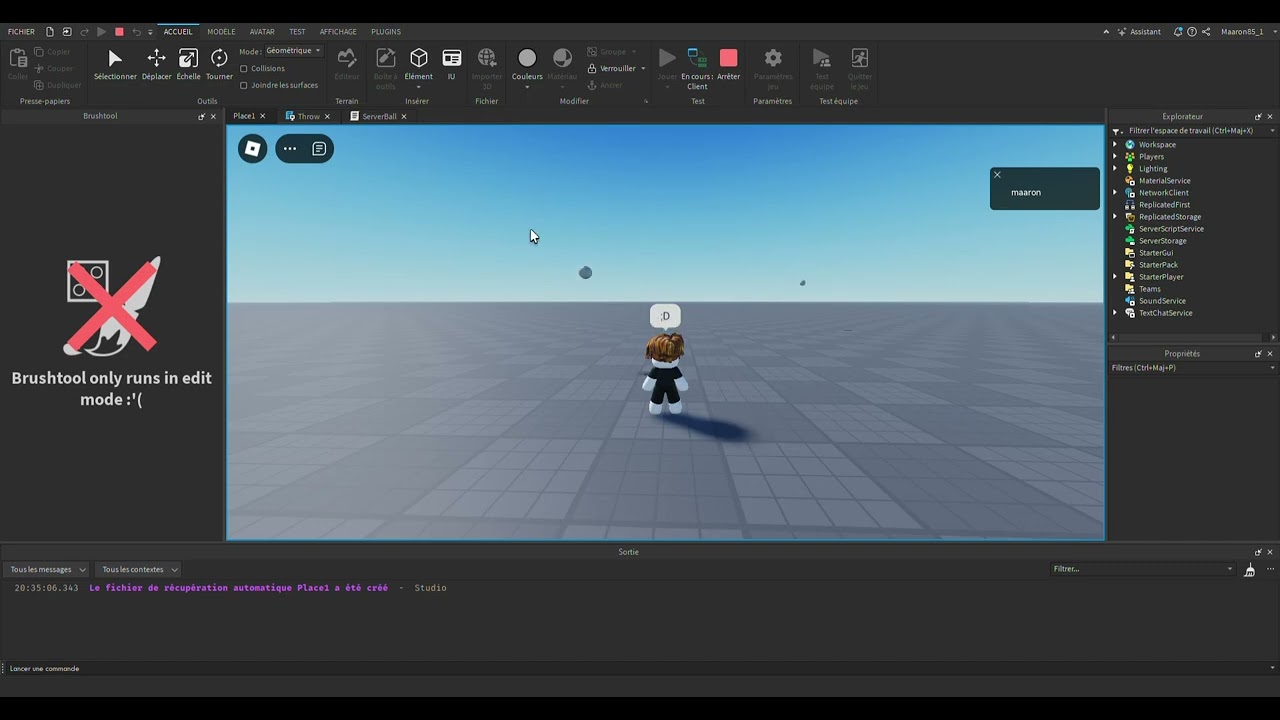Select StarterGui in the Explorer
The height and width of the screenshot is (720, 1280).
point(1155,253)
